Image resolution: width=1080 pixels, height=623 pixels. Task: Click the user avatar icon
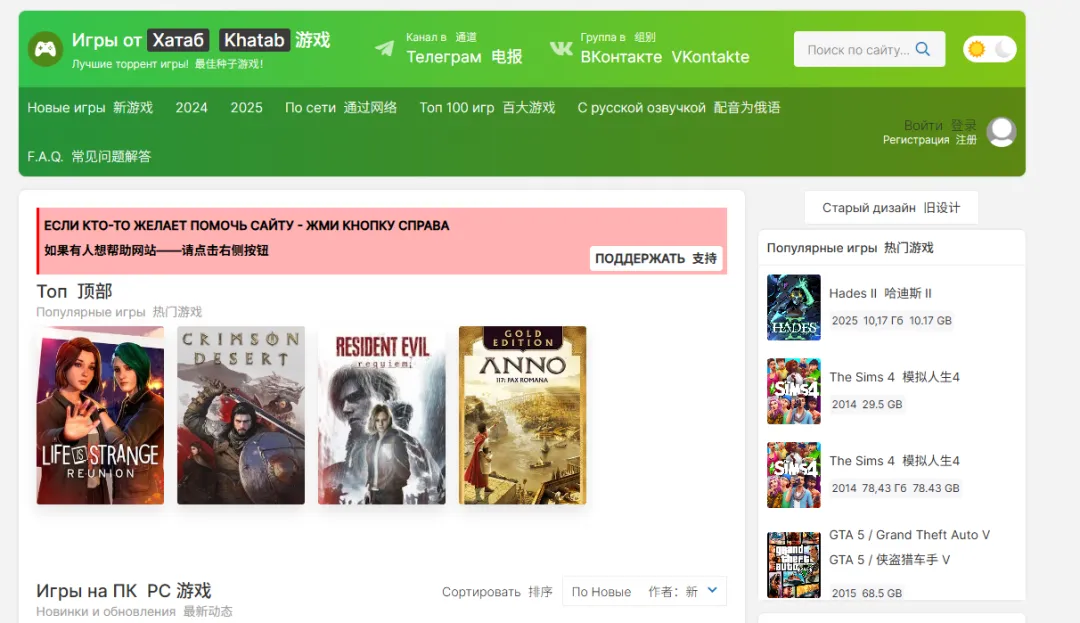[x=1001, y=131]
